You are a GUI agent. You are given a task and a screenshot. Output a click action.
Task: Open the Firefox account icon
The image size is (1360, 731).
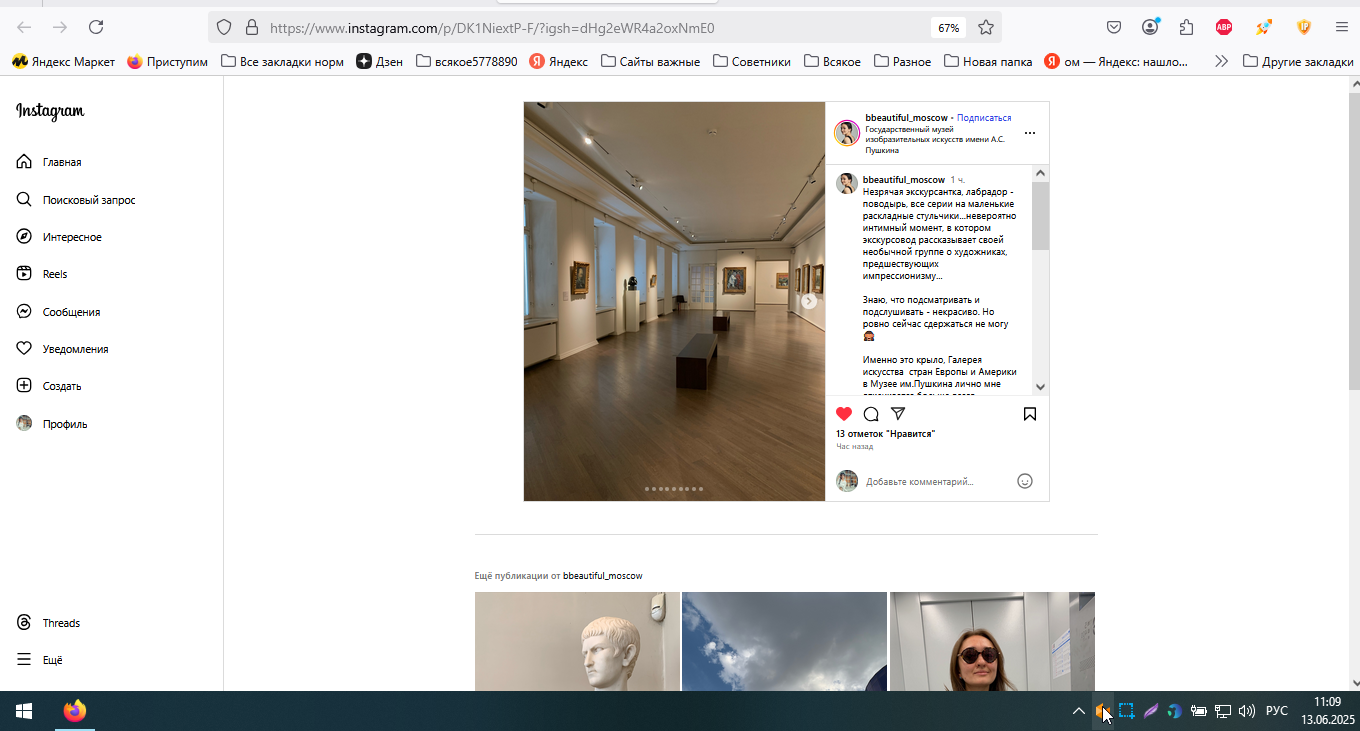point(1150,27)
